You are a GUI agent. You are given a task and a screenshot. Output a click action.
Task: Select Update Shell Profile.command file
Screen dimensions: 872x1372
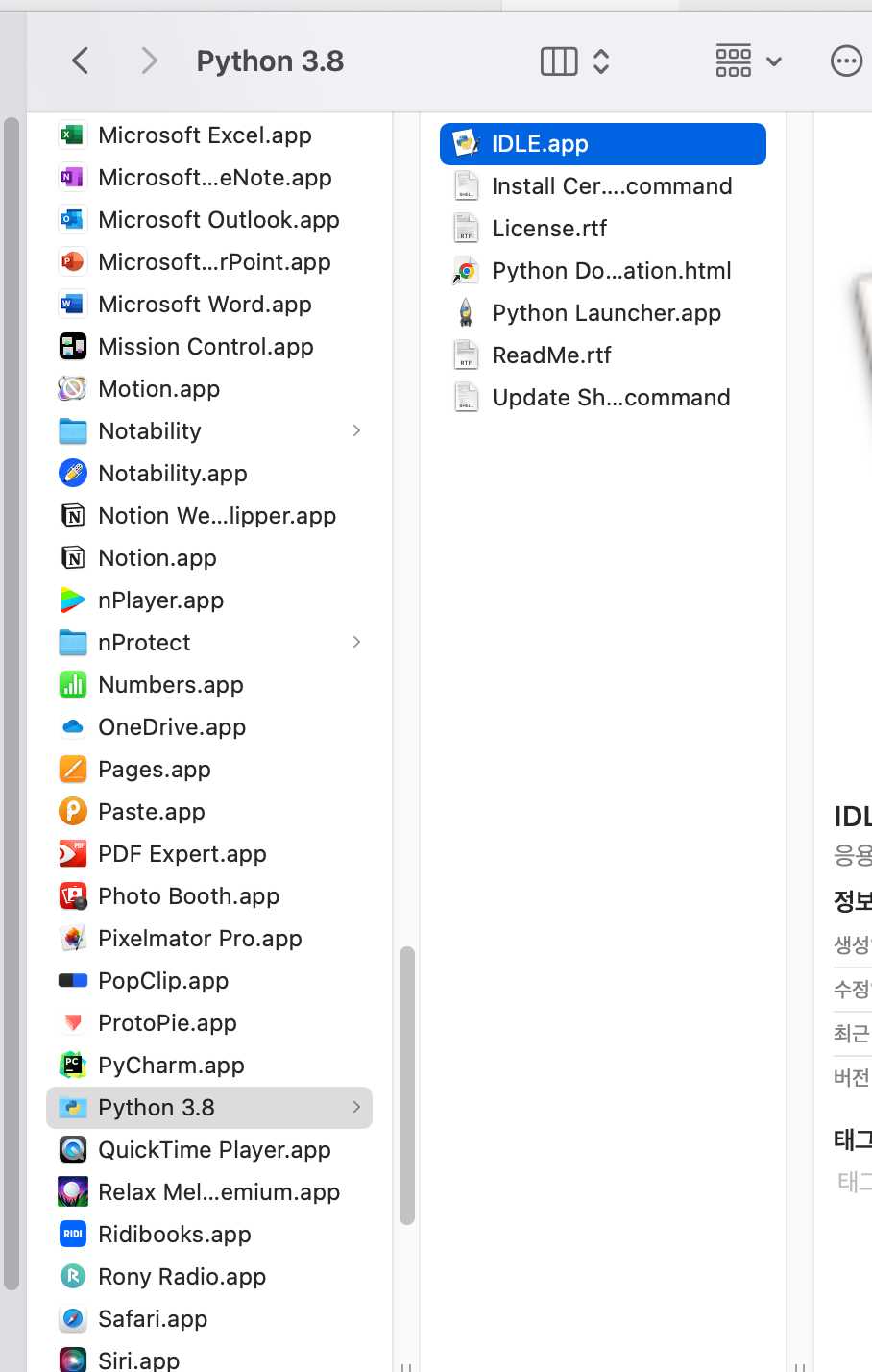(603, 398)
